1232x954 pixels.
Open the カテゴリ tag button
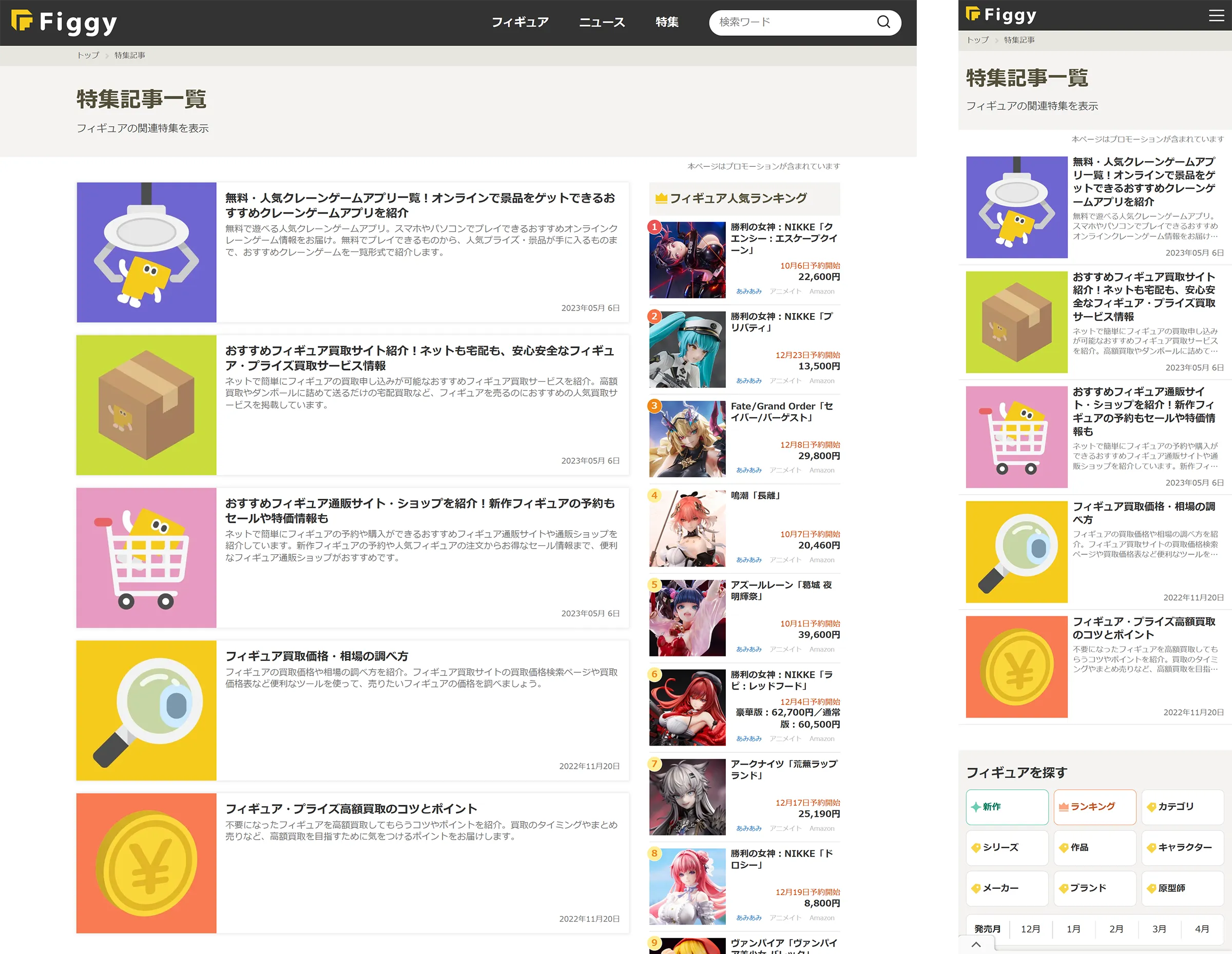click(1182, 807)
